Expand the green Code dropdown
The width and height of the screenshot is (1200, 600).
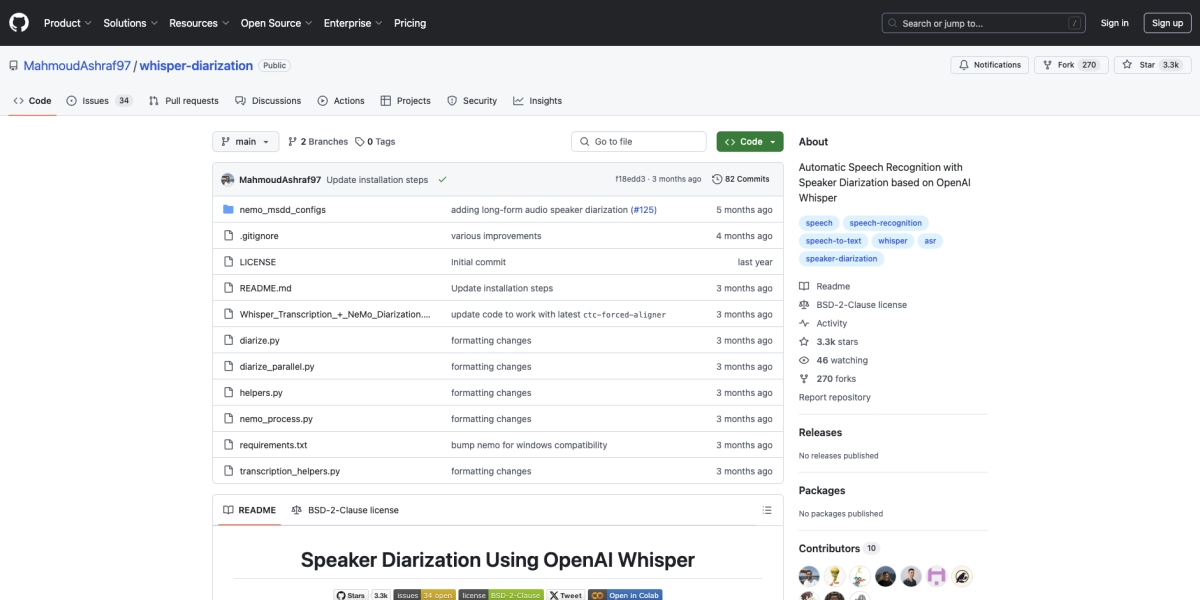click(x=750, y=142)
